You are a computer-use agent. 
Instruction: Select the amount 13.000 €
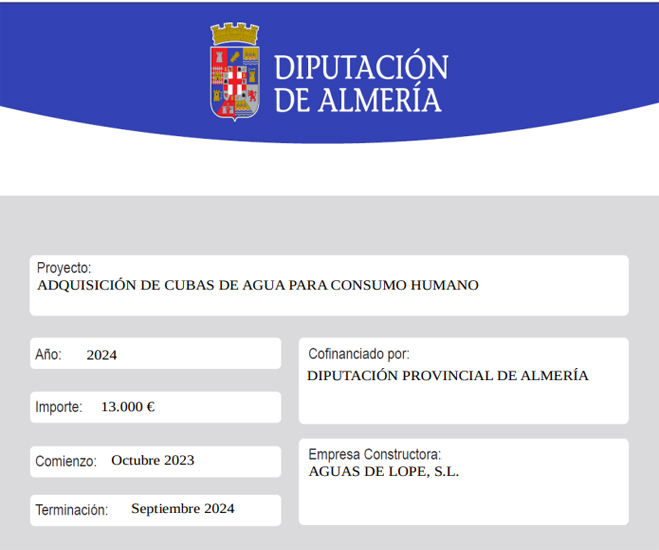pyautogui.click(x=128, y=406)
